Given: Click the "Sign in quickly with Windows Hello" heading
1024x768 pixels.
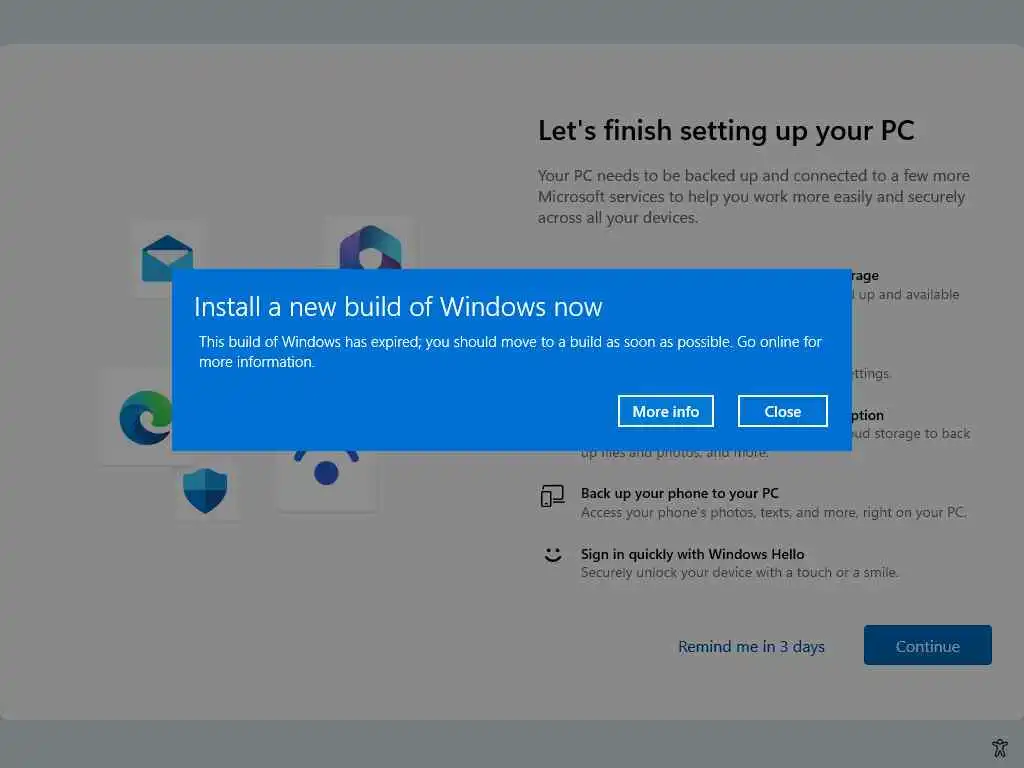Looking at the screenshot, I should (x=692, y=554).
